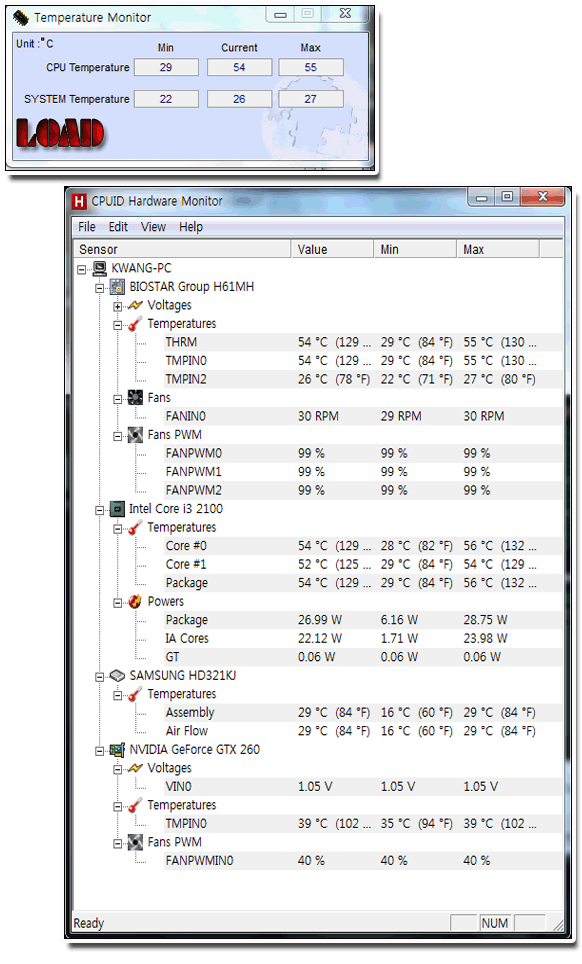The height and width of the screenshot is (964, 582).
Task: Click the Powers flame icon
Action: tap(135, 602)
